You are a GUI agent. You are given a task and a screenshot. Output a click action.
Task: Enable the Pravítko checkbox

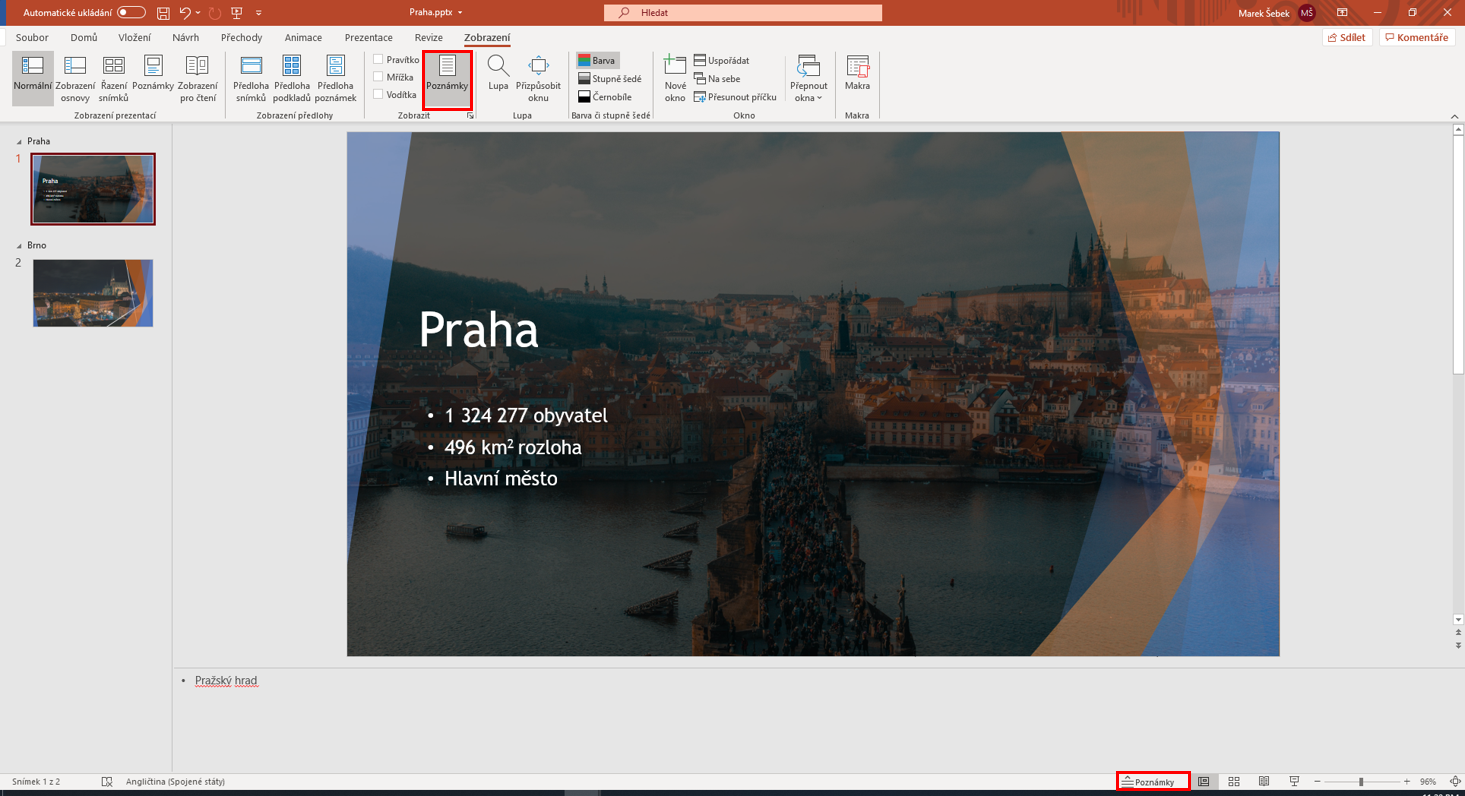(x=378, y=59)
